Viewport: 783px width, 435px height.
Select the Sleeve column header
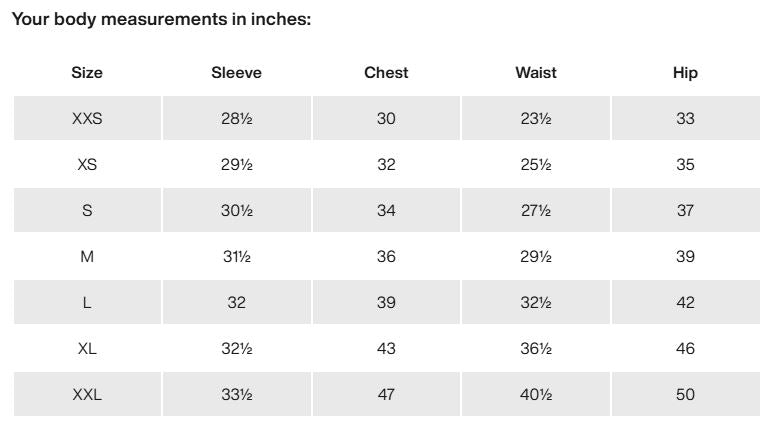pyautogui.click(x=236, y=73)
